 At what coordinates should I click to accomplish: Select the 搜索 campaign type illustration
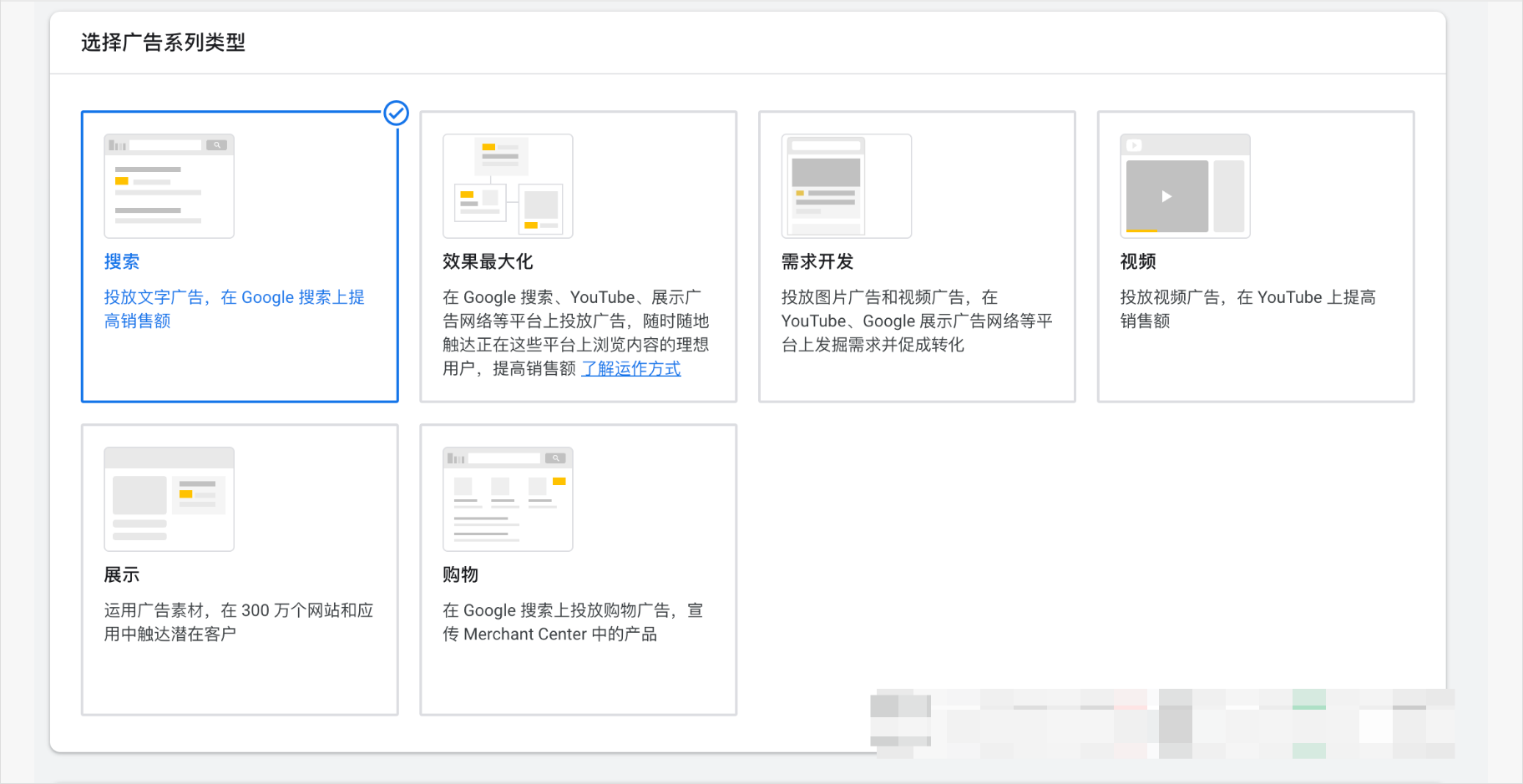tap(169, 186)
